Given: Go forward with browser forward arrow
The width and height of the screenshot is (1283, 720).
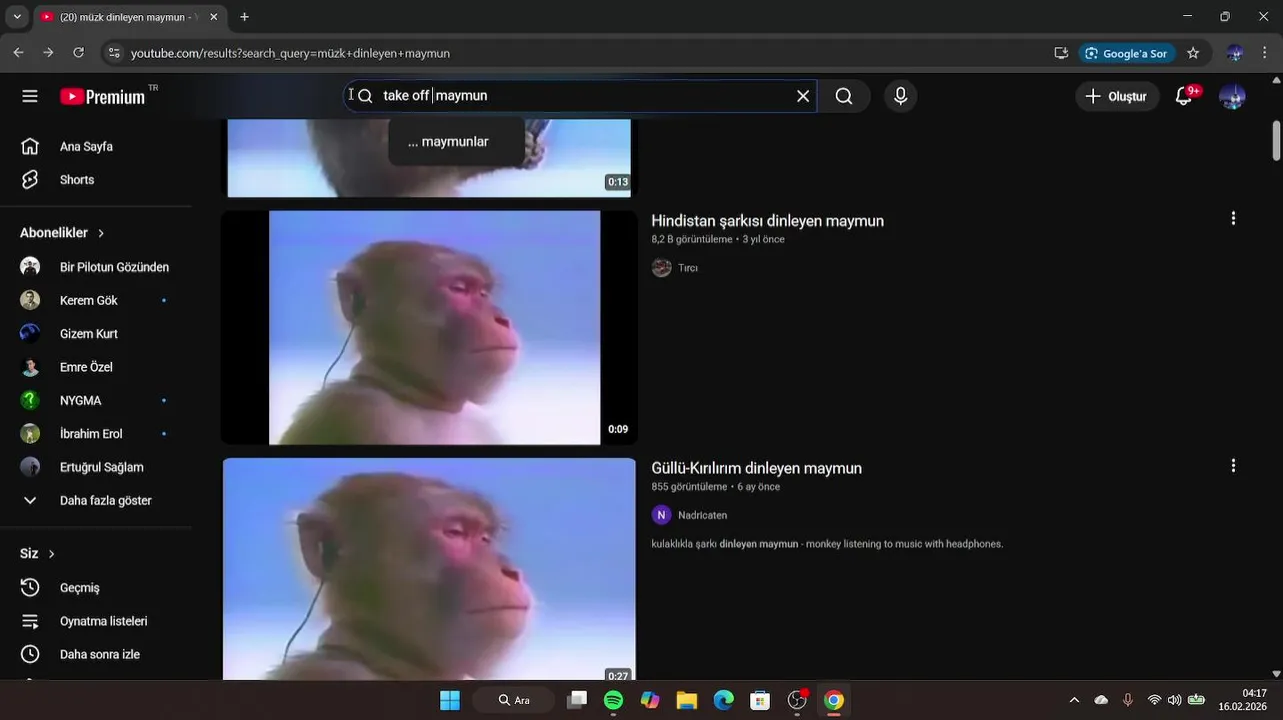Looking at the screenshot, I should (x=48, y=53).
